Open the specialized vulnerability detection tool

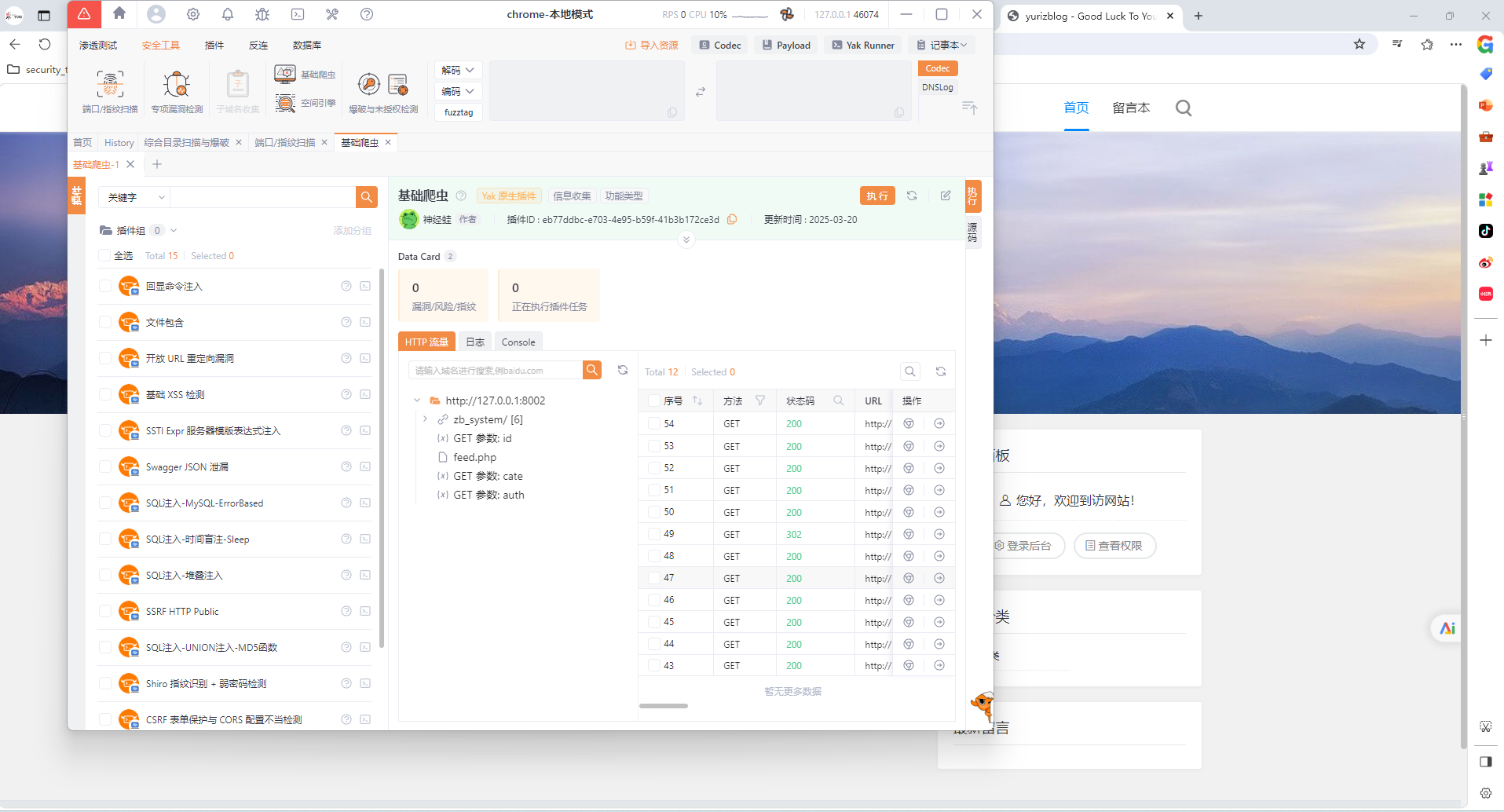177,85
